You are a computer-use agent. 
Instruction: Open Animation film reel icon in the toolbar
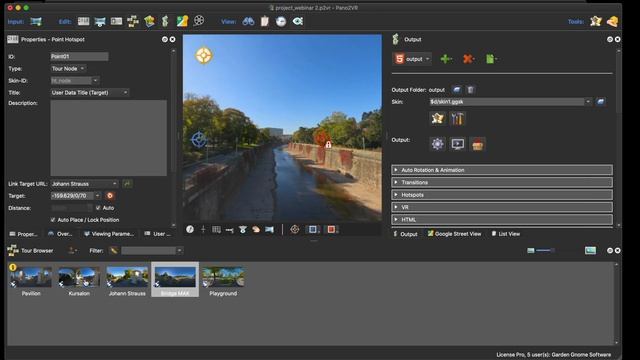(x=199, y=21)
